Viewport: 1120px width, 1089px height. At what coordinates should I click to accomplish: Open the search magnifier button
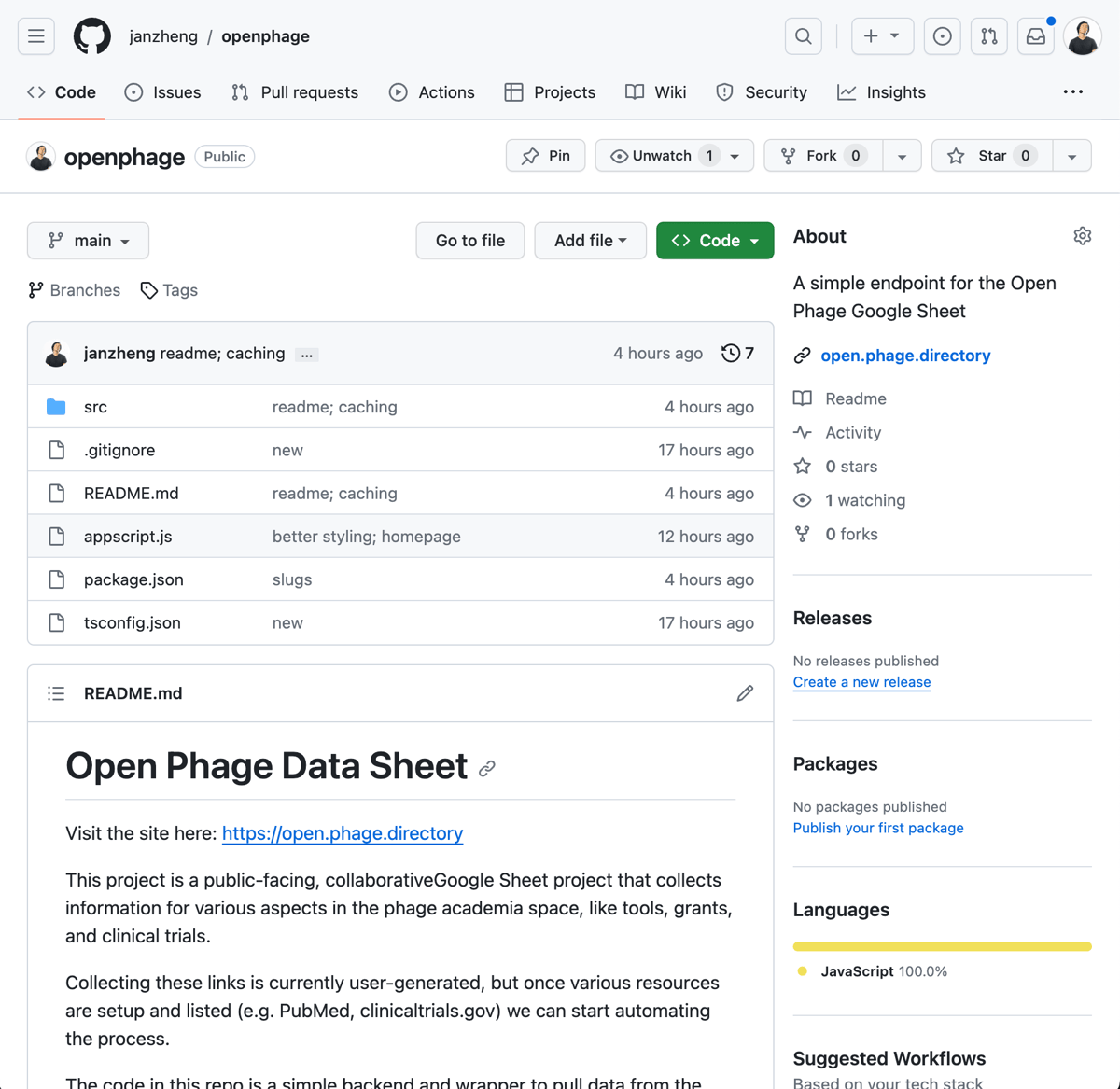804,36
